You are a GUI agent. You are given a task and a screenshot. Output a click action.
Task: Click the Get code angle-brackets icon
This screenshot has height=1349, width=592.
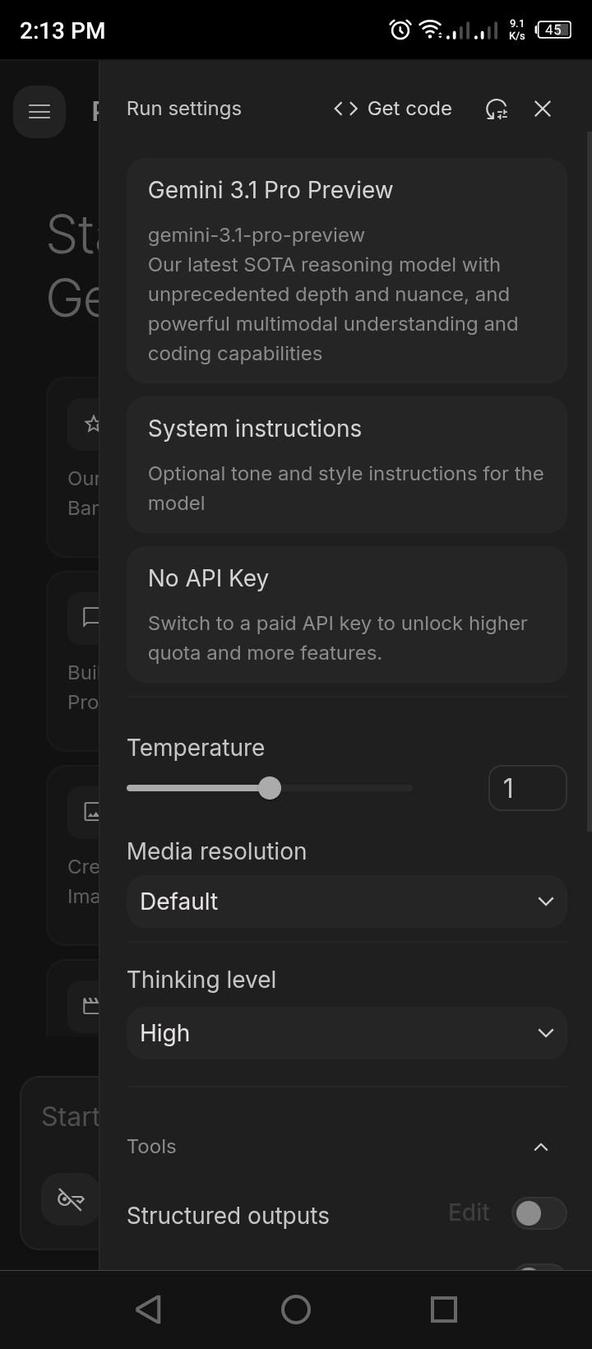coord(344,108)
